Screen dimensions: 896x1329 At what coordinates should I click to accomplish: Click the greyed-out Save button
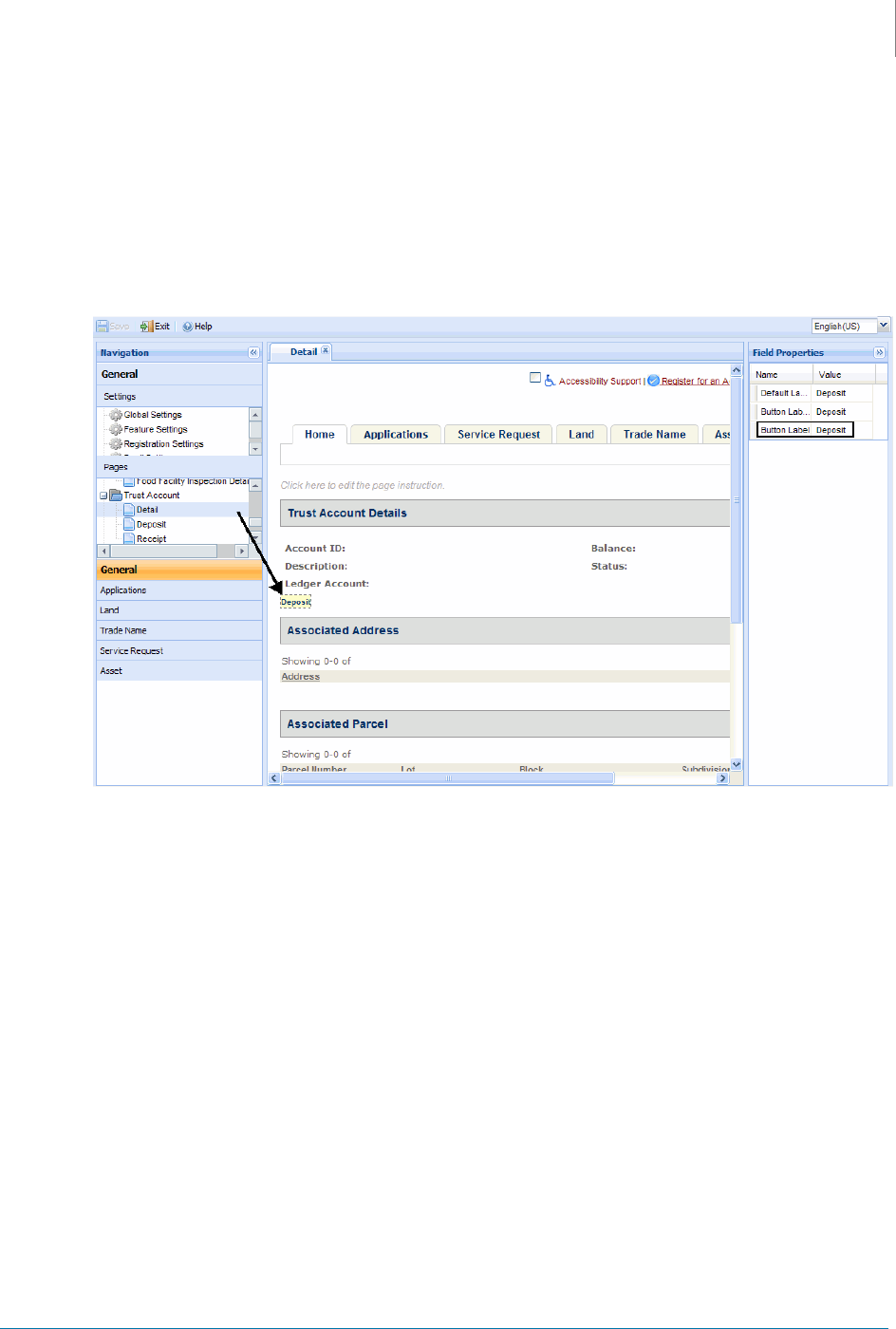point(113,327)
